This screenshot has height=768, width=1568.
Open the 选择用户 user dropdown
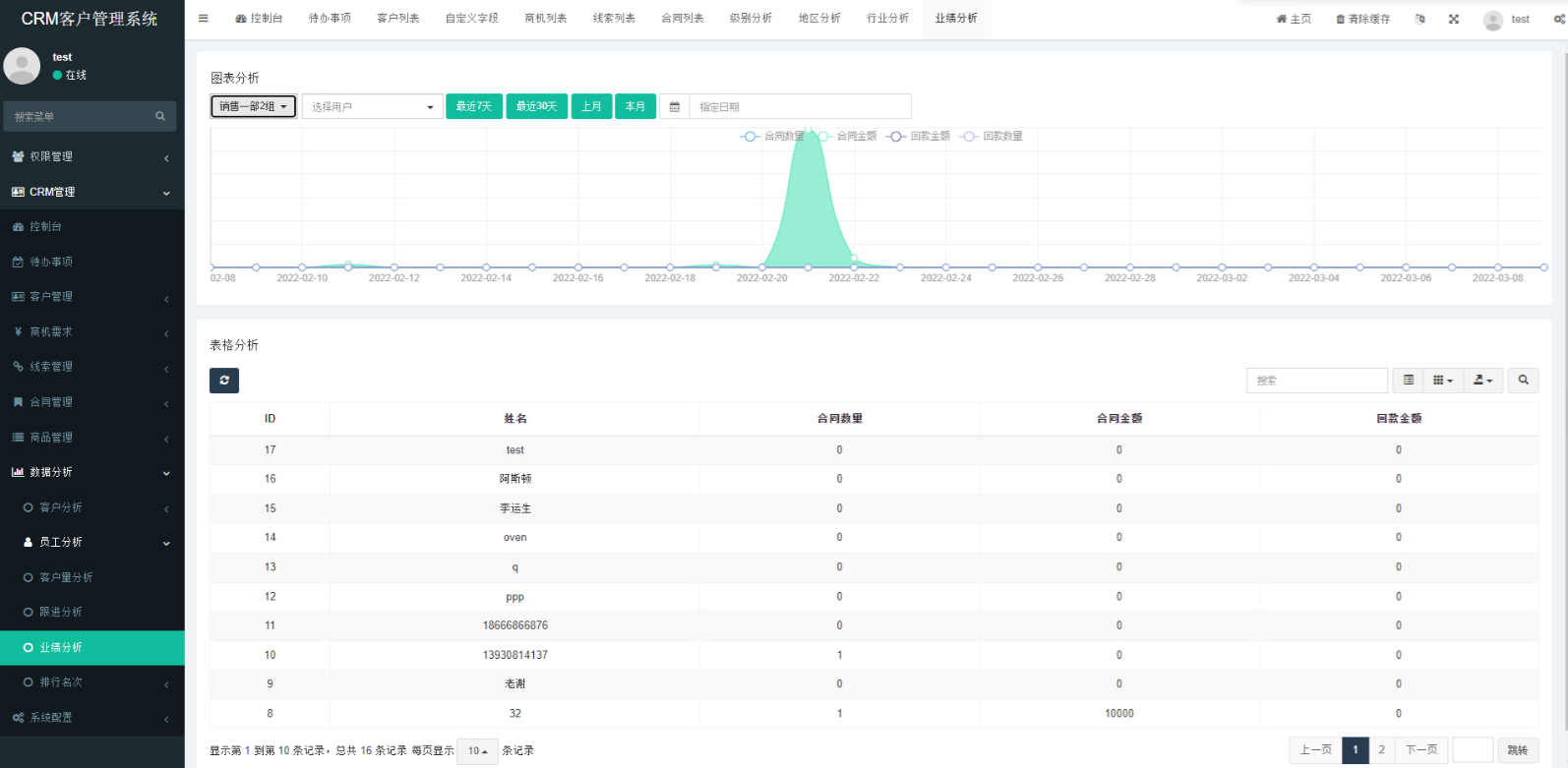pyautogui.click(x=372, y=106)
